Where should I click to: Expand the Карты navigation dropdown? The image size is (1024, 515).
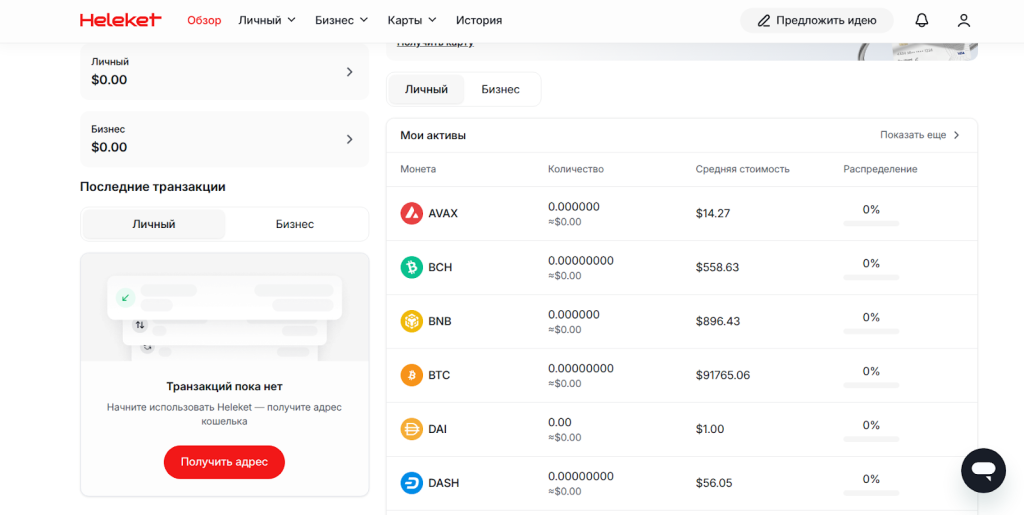pyautogui.click(x=412, y=20)
